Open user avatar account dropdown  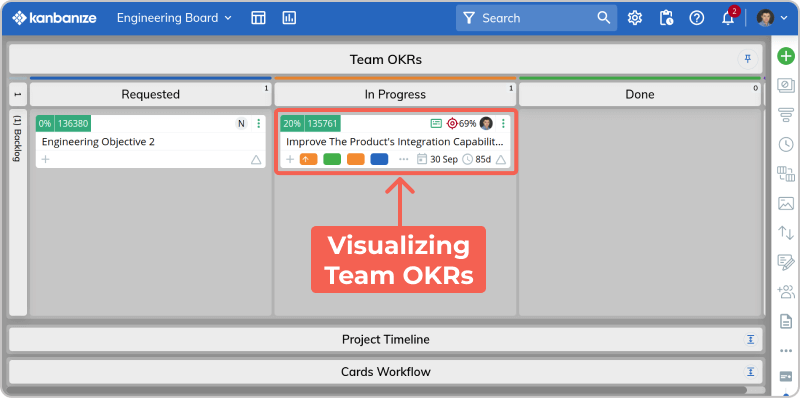click(x=772, y=18)
